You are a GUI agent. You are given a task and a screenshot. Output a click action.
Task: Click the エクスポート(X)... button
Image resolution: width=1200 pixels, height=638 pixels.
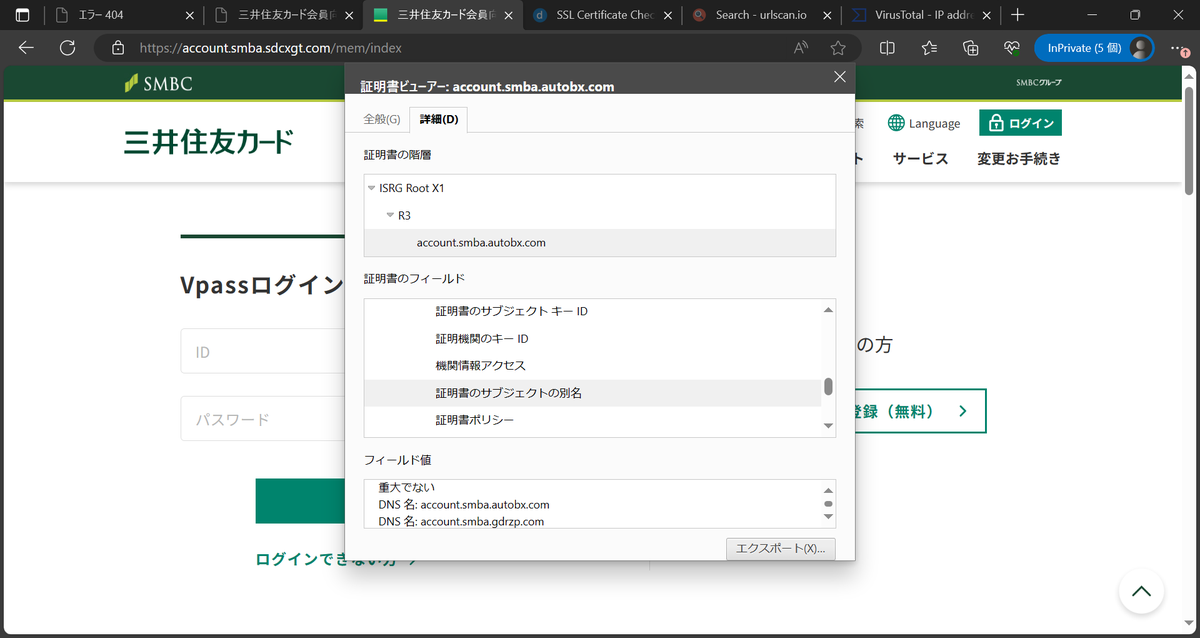[781, 549]
